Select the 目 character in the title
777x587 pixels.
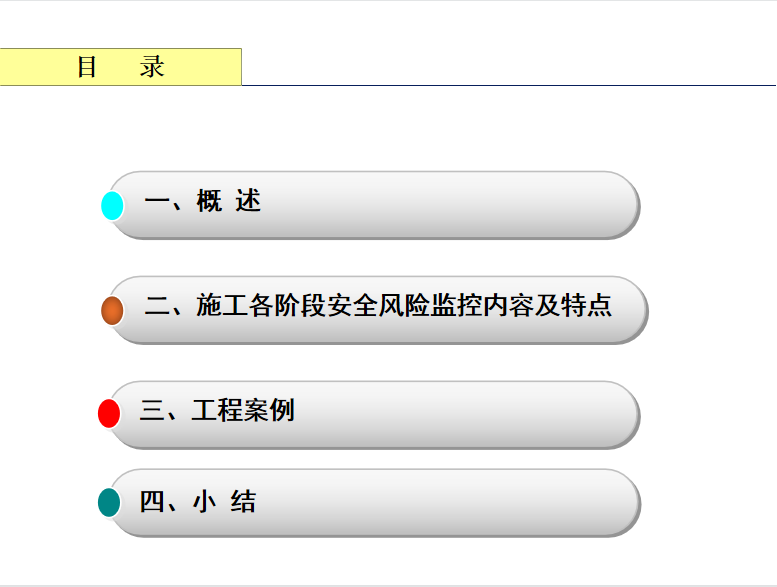pyautogui.click(x=87, y=67)
